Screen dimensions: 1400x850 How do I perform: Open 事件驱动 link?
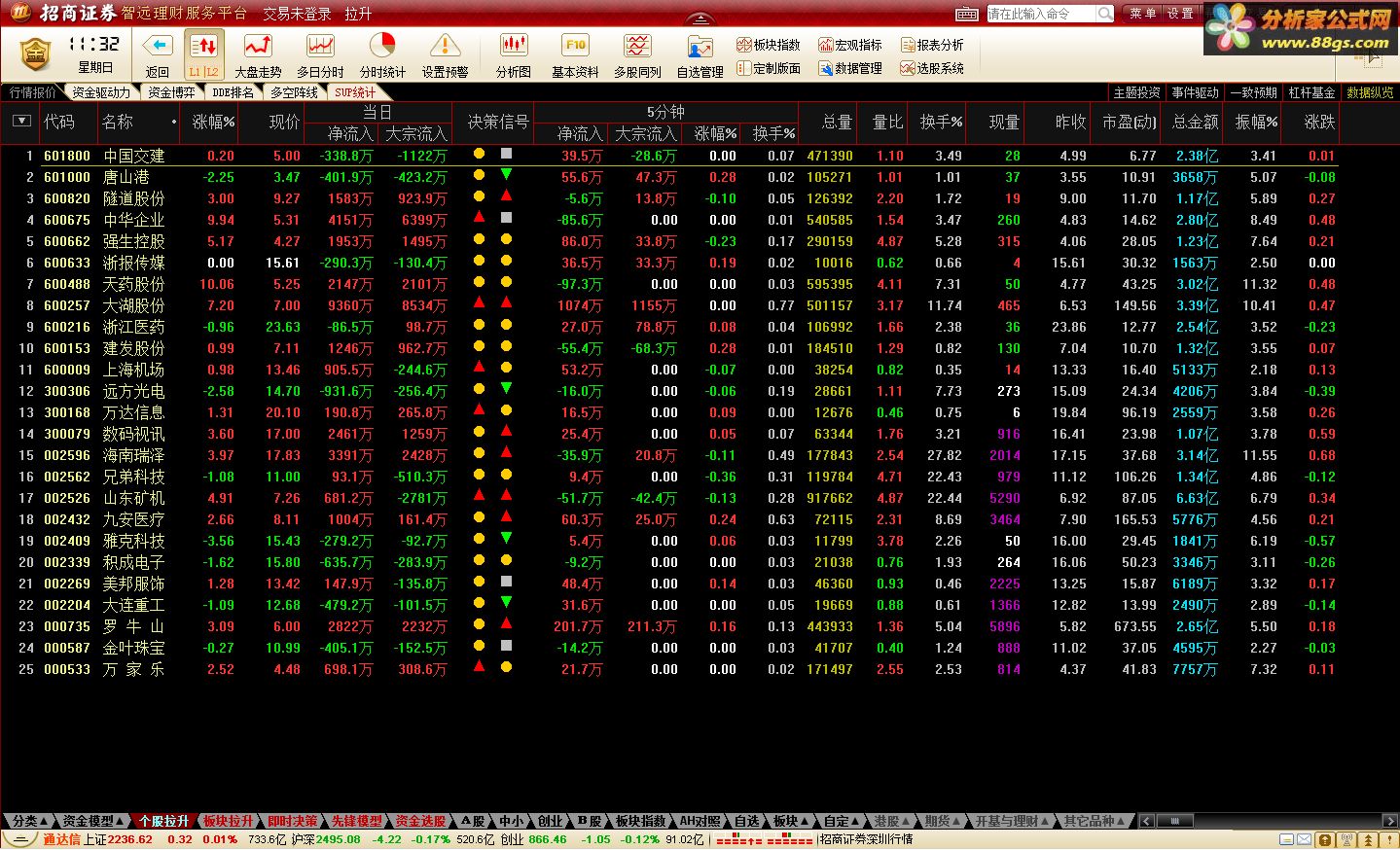1196,92
